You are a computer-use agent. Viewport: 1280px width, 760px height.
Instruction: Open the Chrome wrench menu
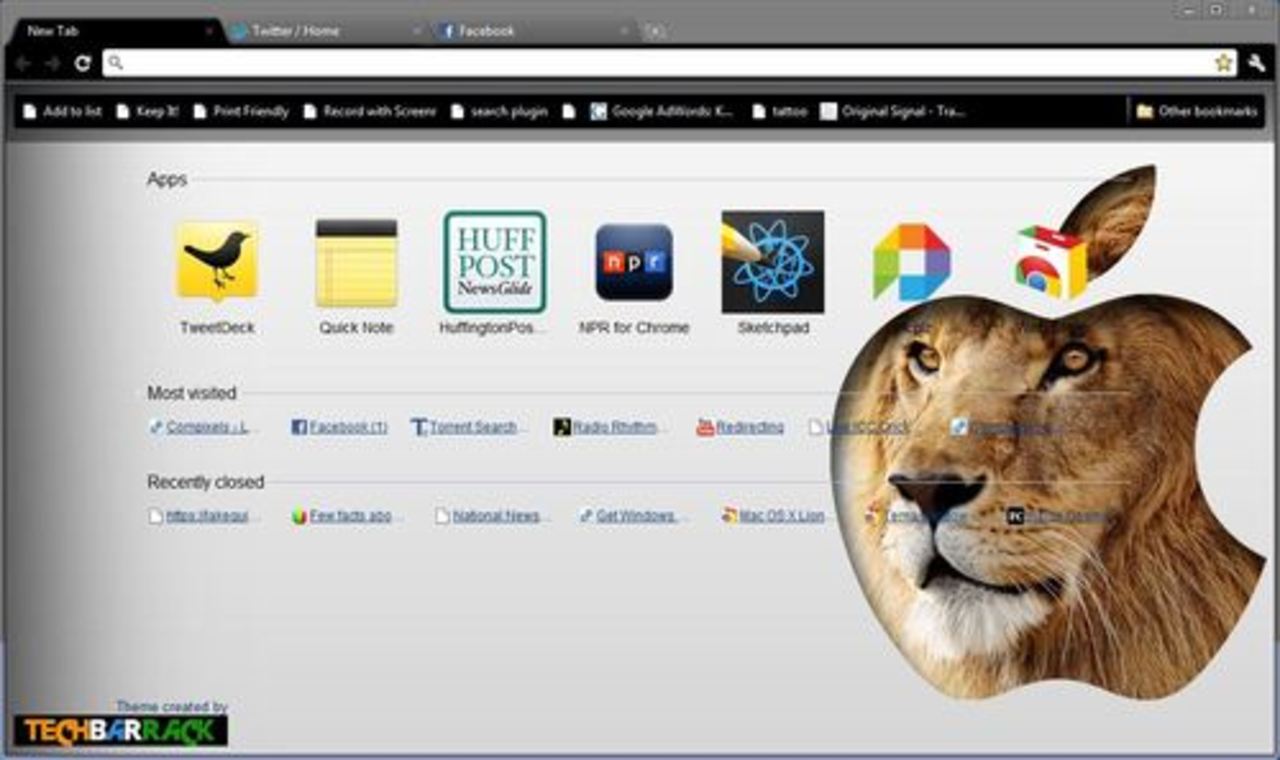tap(1257, 63)
